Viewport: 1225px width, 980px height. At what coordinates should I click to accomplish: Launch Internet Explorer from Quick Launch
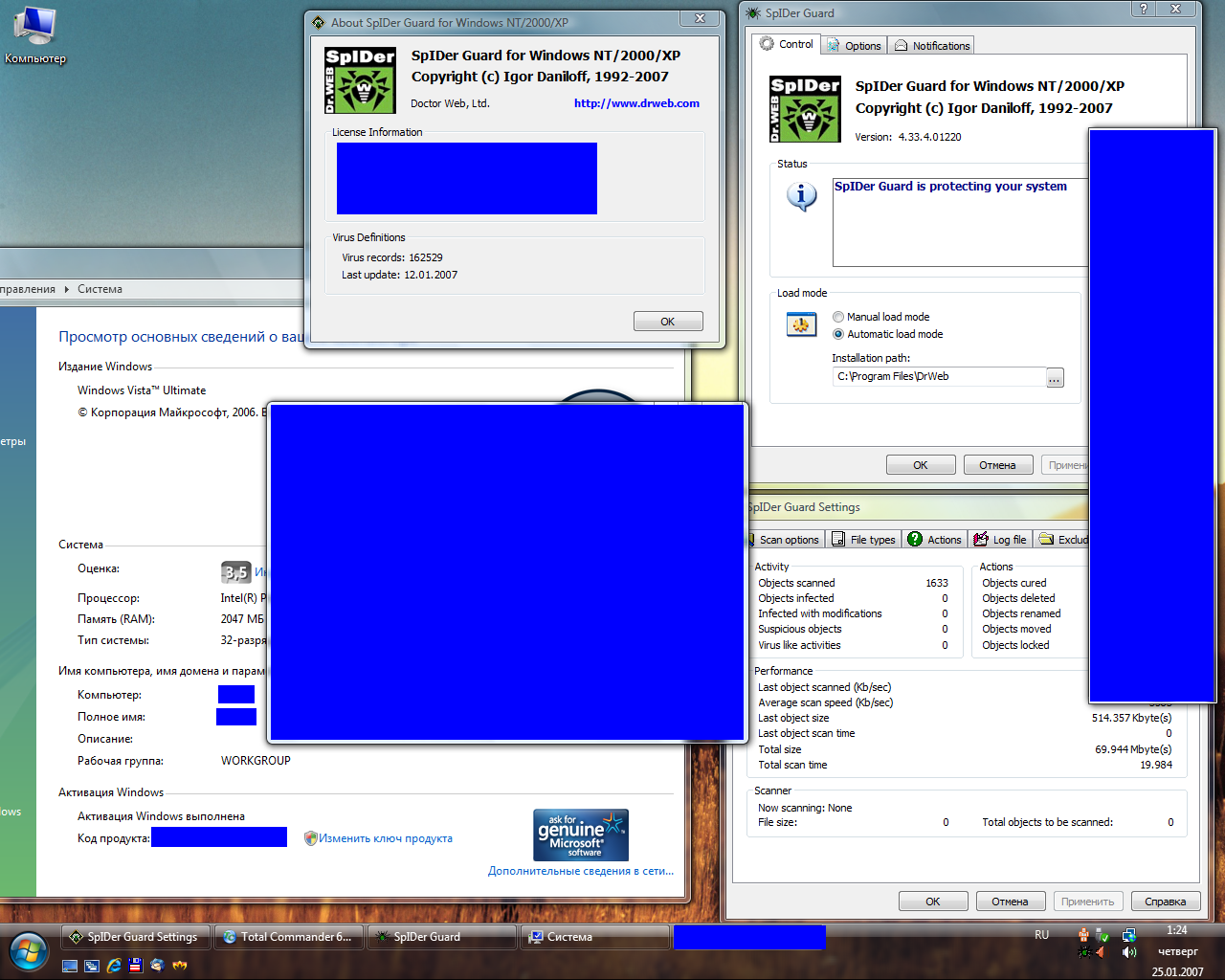click(x=114, y=966)
